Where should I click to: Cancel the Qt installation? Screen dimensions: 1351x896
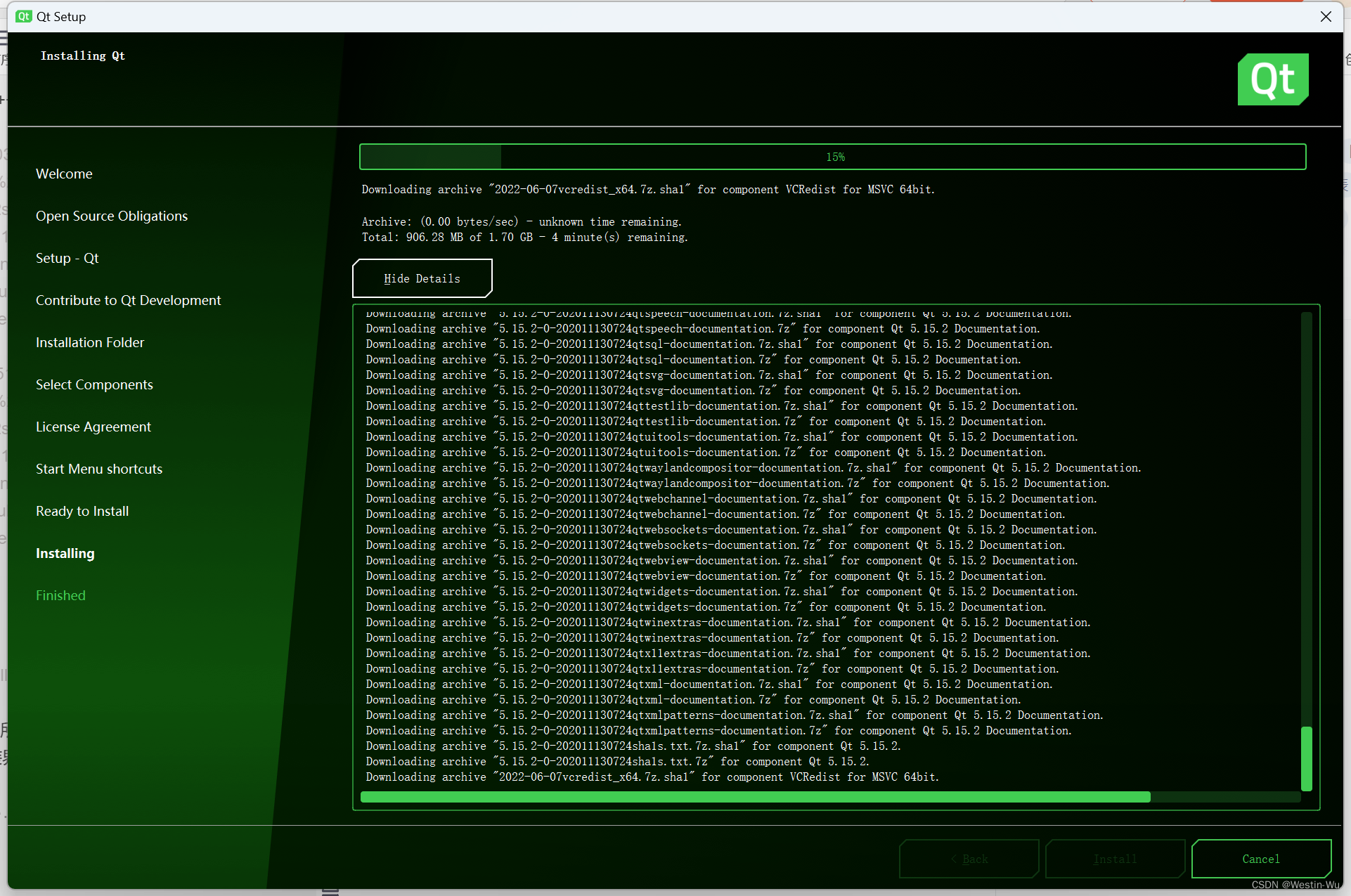pos(1261,859)
